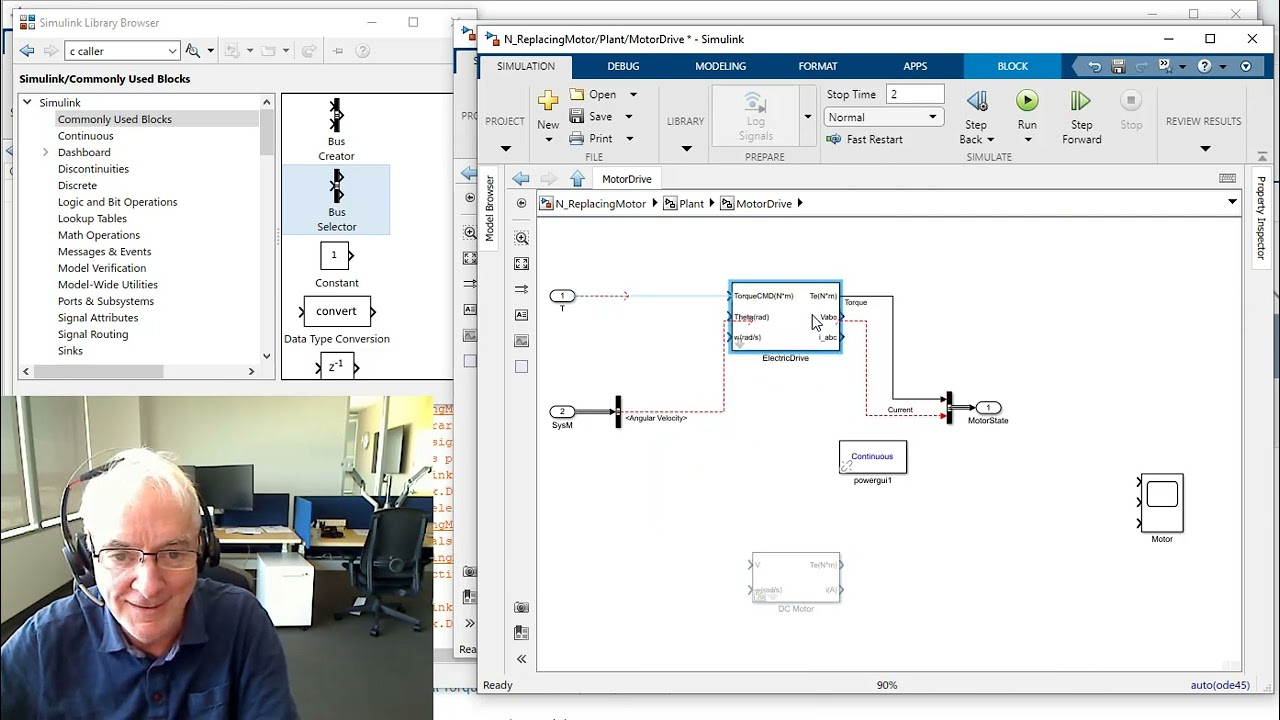This screenshot has width=1280, height=720.
Task: Click the Save disk icon
Action: (577, 116)
